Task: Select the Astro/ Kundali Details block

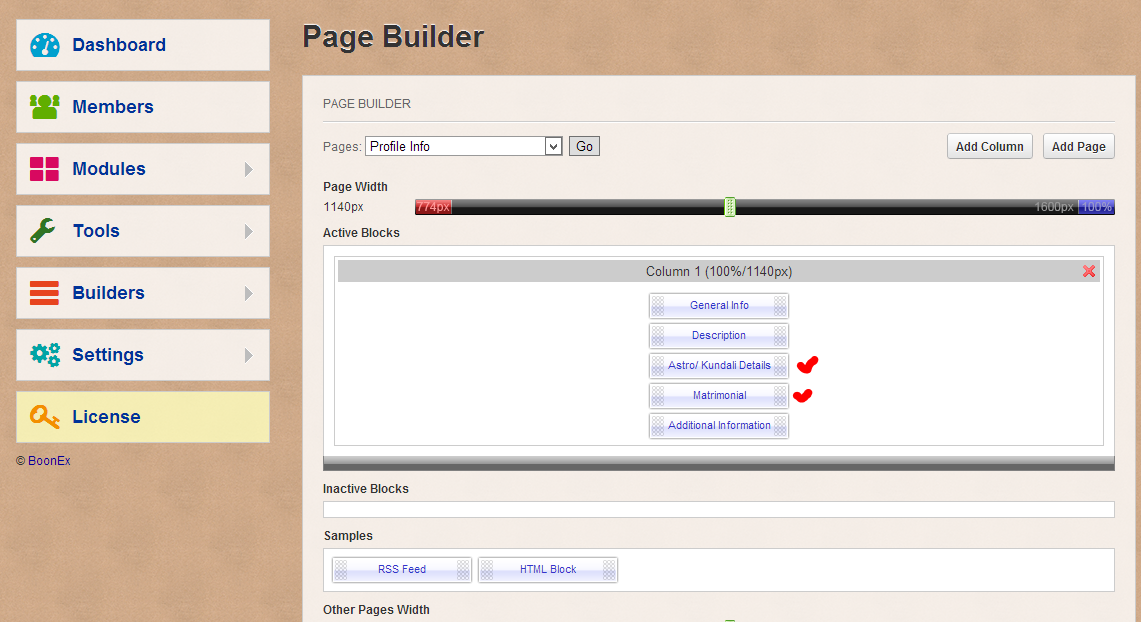Action: (719, 366)
